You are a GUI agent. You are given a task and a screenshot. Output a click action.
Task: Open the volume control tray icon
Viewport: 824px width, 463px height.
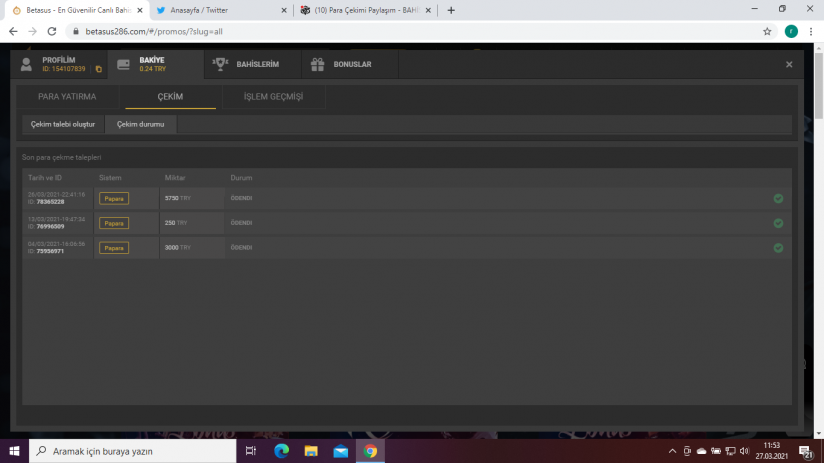pyautogui.click(x=744, y=451)
